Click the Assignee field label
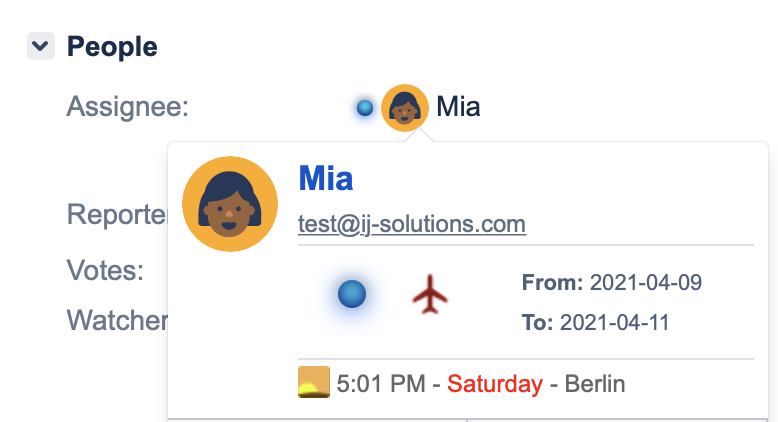778x422 pixels. pyautogui.click(x=128, y=107)
